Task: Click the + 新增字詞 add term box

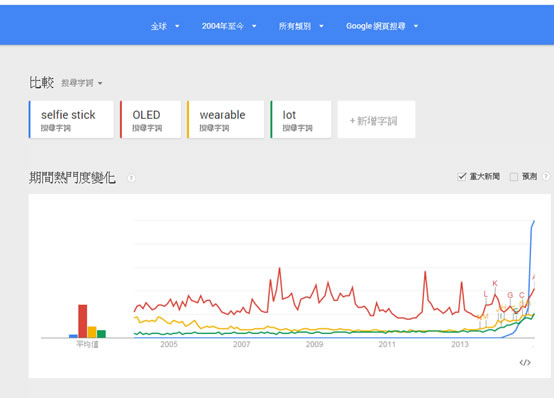Action: point(376,119)
